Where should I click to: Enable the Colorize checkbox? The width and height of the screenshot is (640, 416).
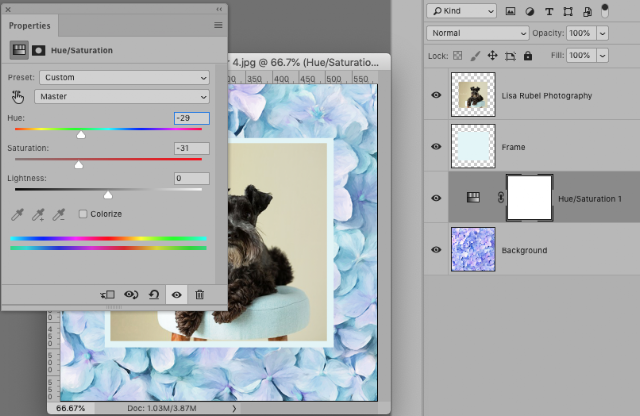[83, 214]
